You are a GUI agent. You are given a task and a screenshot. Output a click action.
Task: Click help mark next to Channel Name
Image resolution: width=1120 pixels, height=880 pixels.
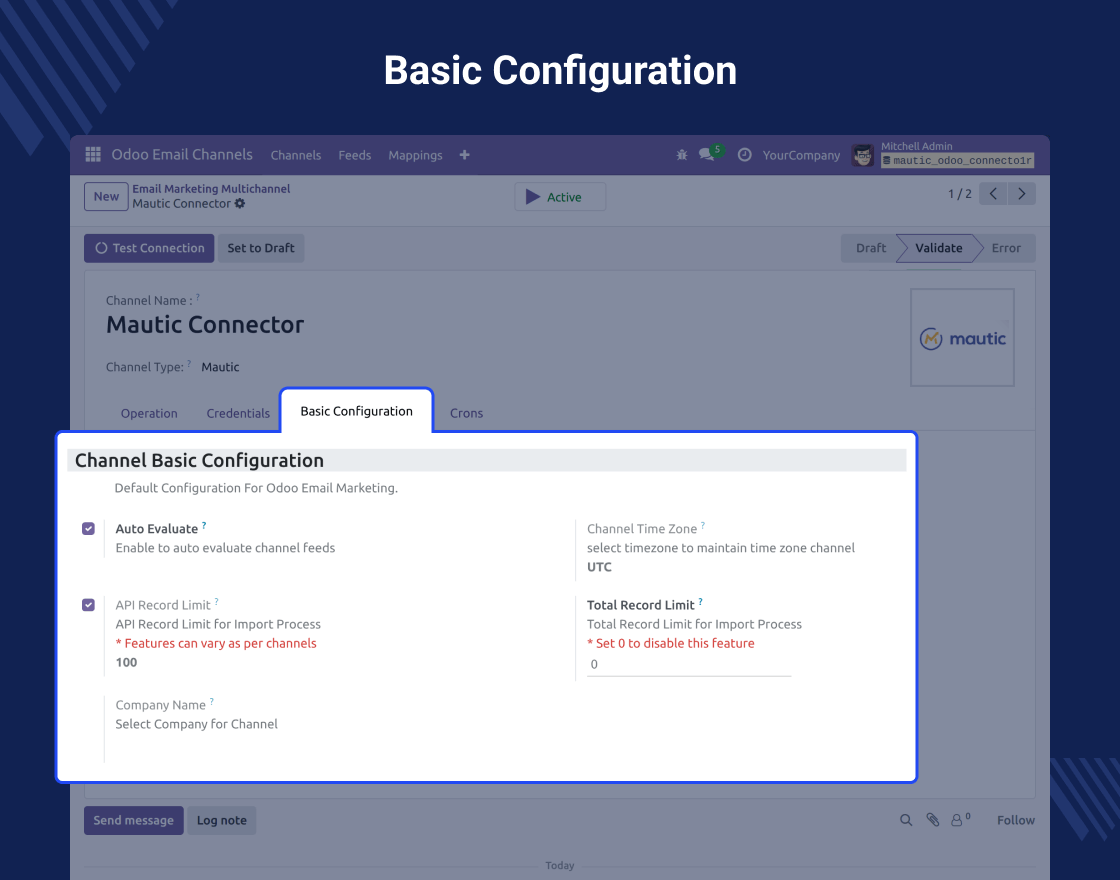[x=198, y=297]
